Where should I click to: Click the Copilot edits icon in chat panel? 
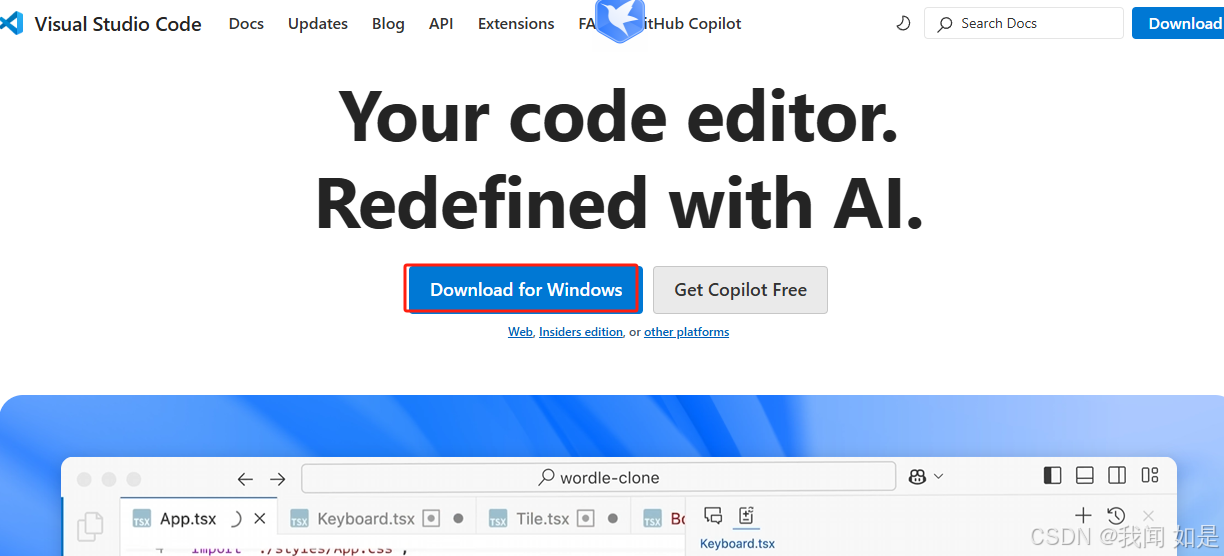point(746,516)
